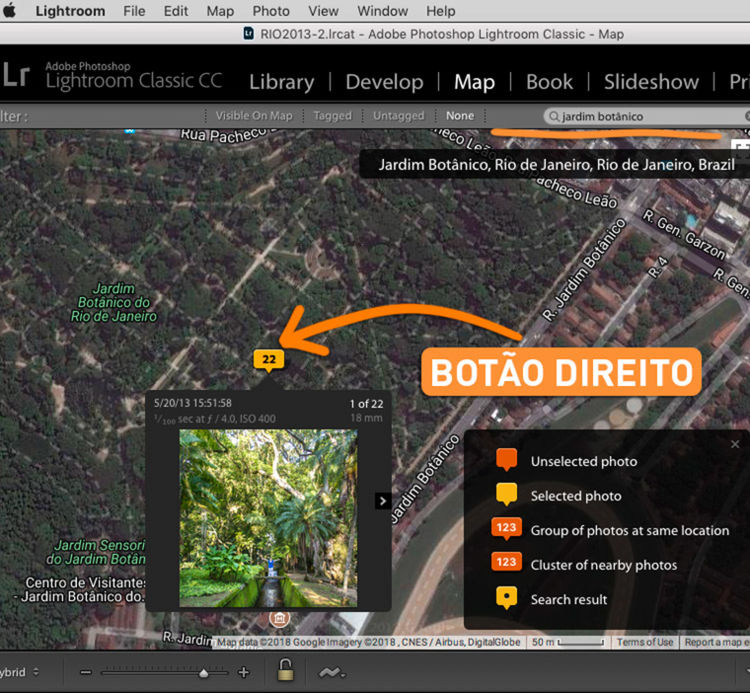Click Report a map error link
Image resolution: width=750 pixels, height=693 pixels.
pyautogui.click(x=715, y=642)
